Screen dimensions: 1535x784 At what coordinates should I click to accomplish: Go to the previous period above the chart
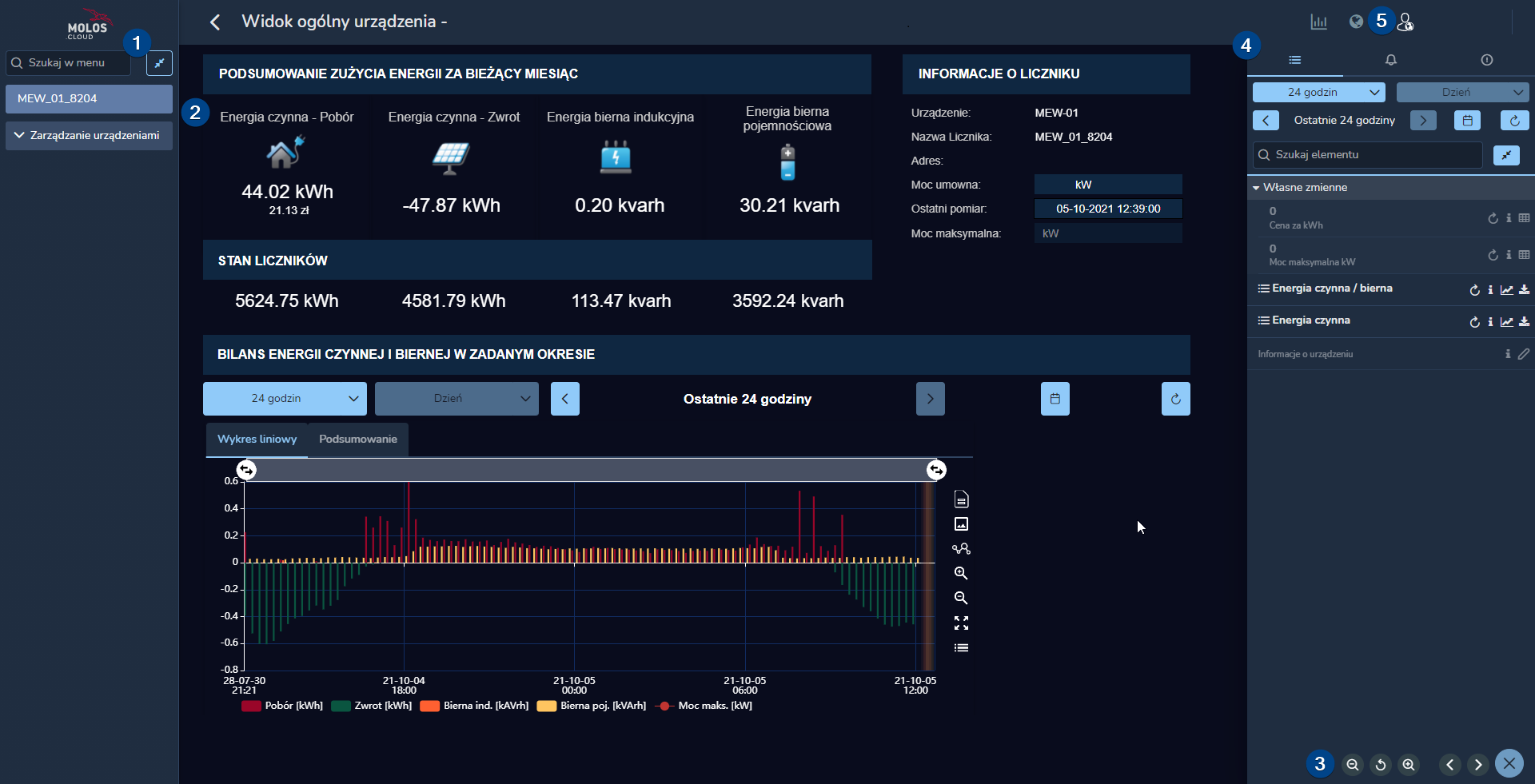click(x=565, y=399)
